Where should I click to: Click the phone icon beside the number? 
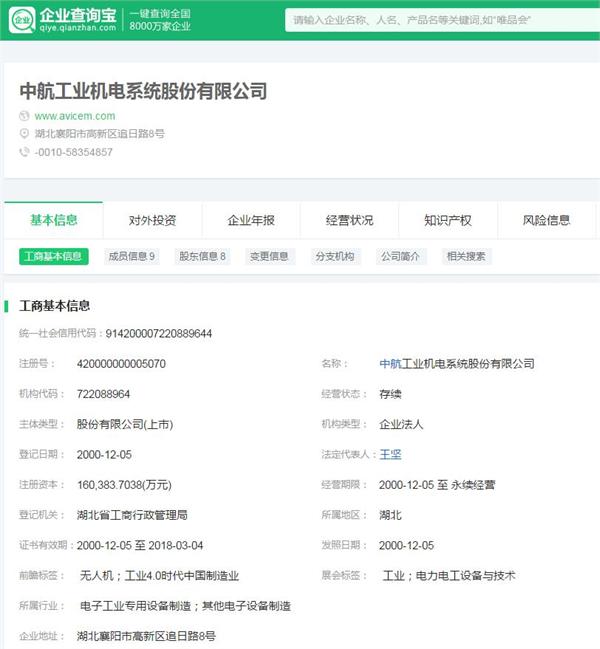(x=24, y=152)
